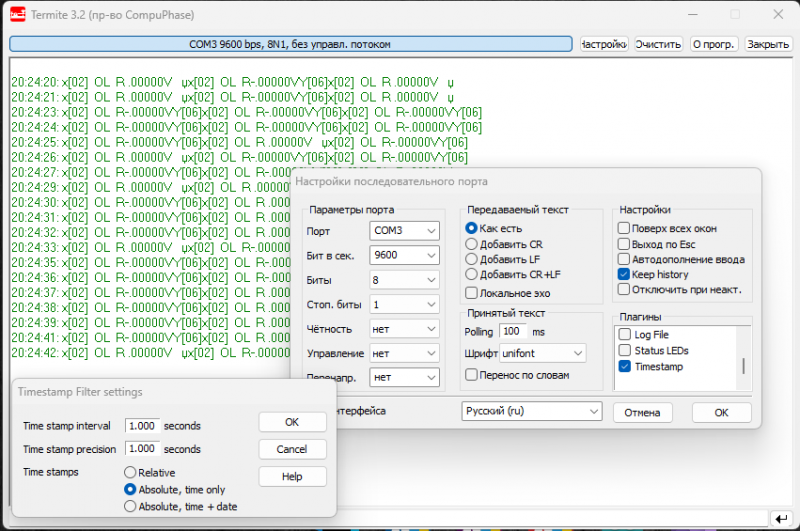Image resolution: width=800 pixels, height=531 pixels.
Task: Click the send Enter arrow icon
Action: [780, 517]
